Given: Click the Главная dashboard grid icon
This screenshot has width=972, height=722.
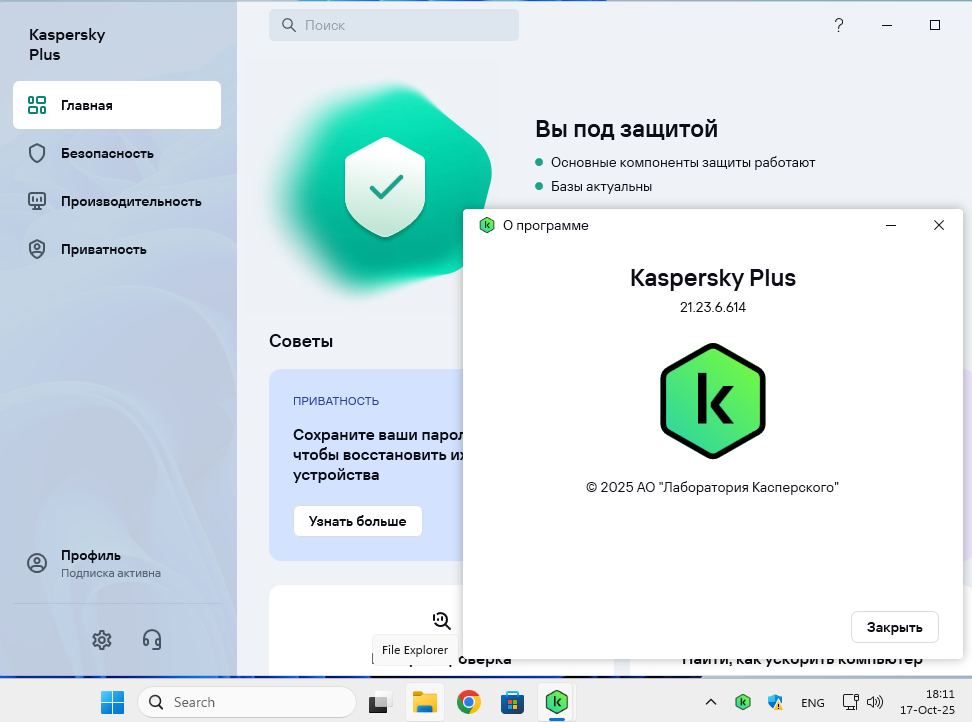Looking at the screenshot, I should (37, 105).
